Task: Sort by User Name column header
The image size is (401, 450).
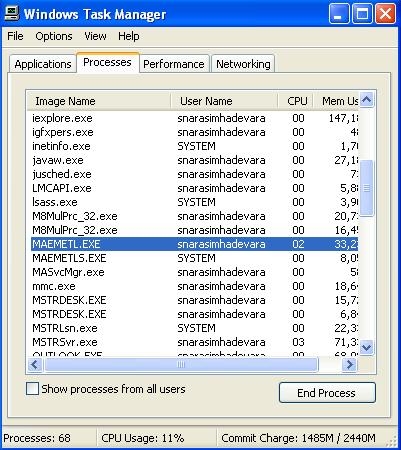Action: 224,101
